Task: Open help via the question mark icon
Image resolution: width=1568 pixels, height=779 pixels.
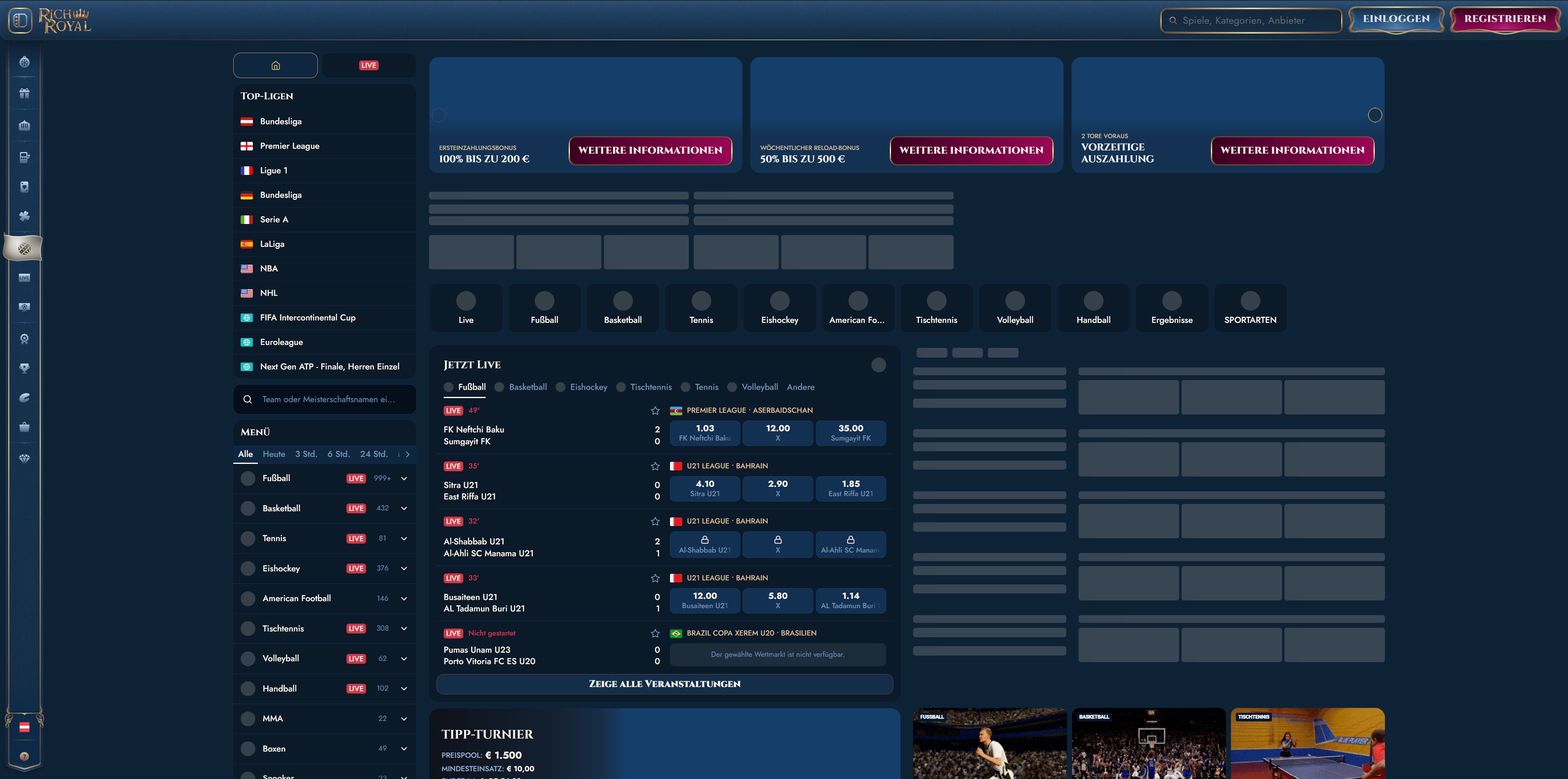Action: (25, 757)
